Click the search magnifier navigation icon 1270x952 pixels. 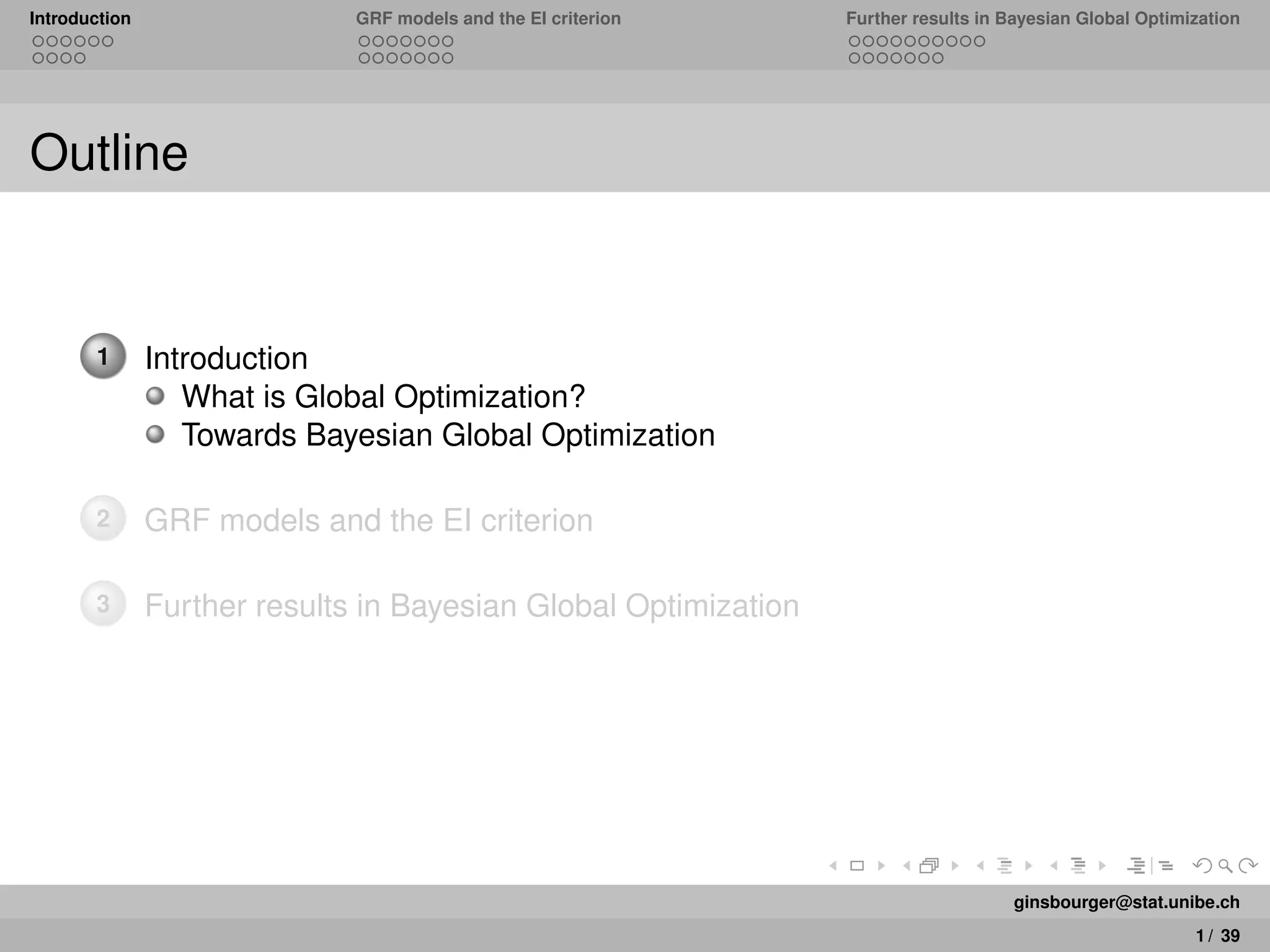tap(1225, 866)
